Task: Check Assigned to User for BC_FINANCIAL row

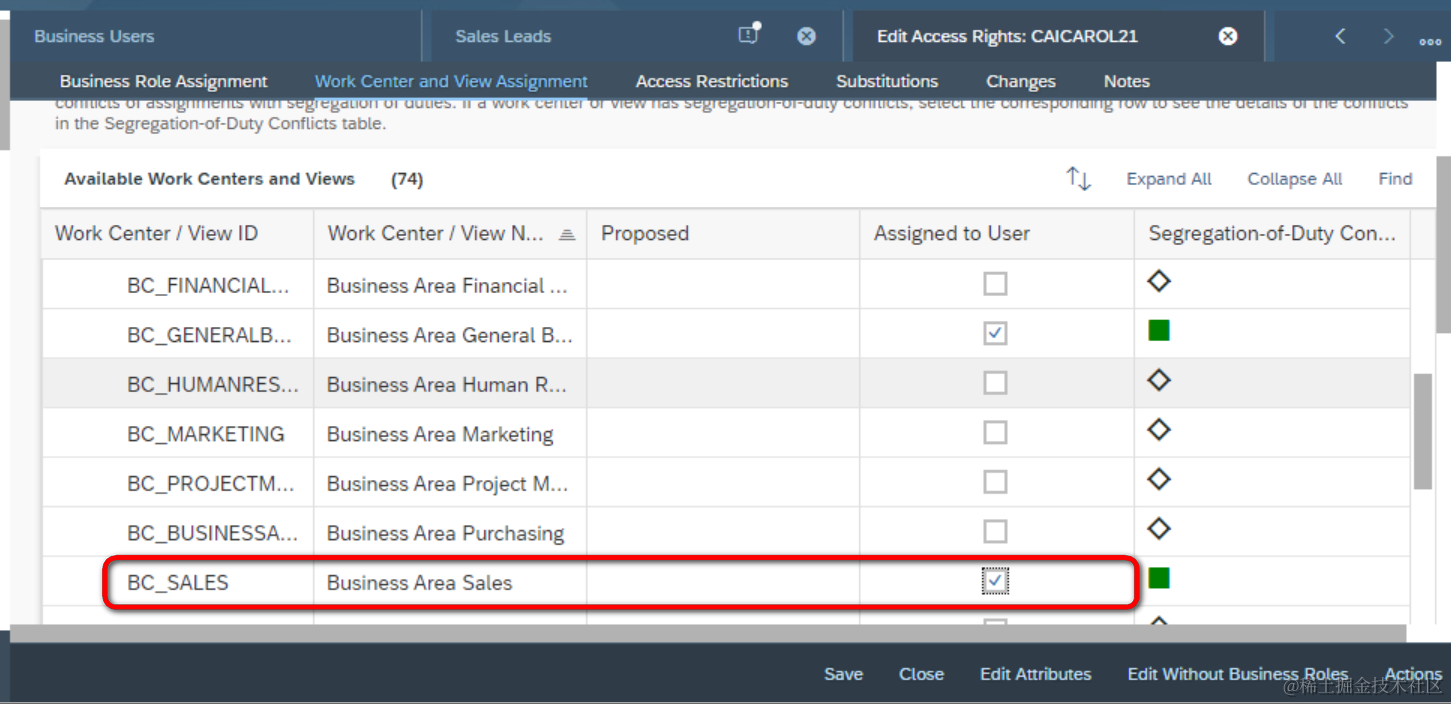Action: pyautogui.click(x=995, y=284)
